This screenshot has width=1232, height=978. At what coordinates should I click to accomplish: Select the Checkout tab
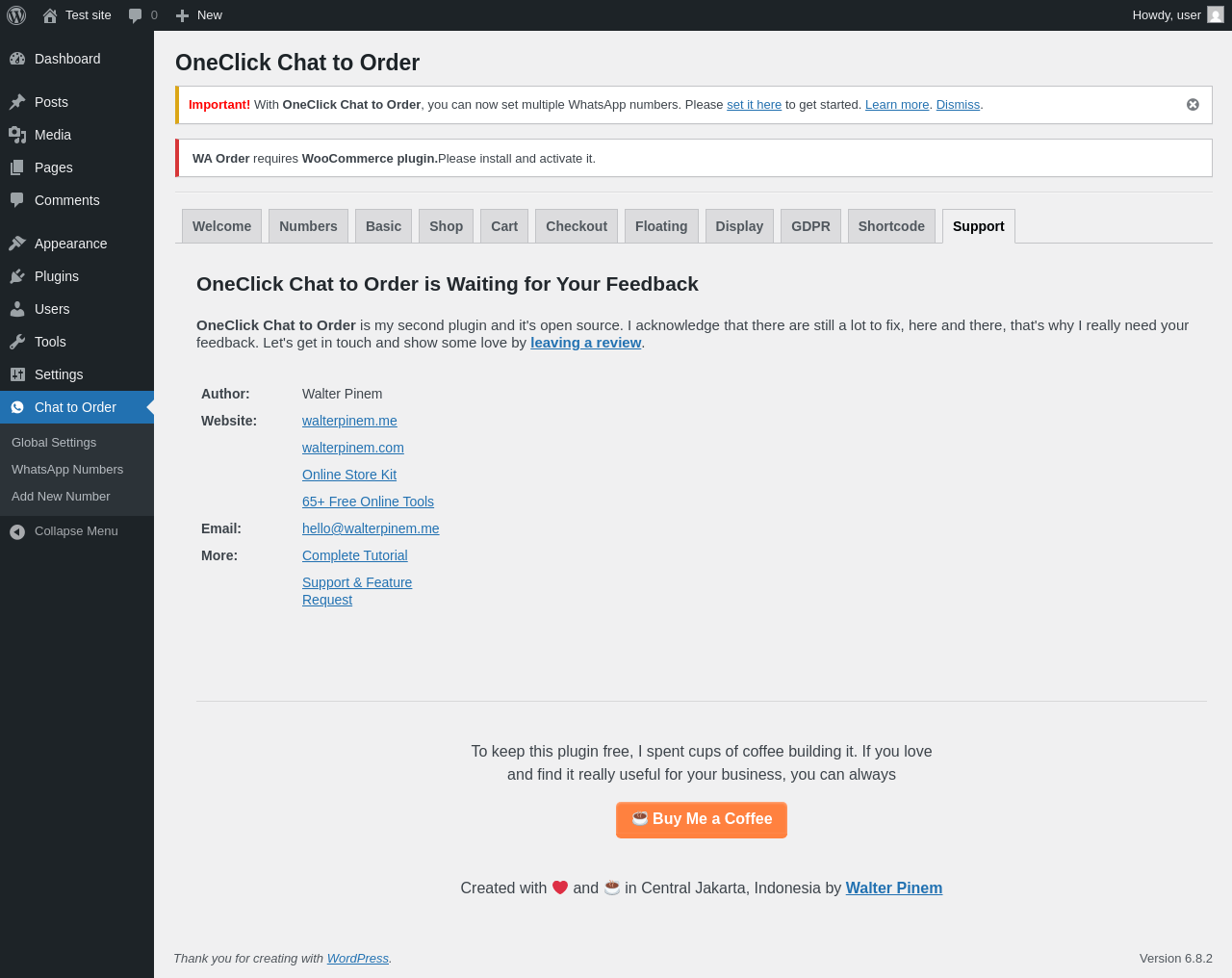tap(577, 226)
